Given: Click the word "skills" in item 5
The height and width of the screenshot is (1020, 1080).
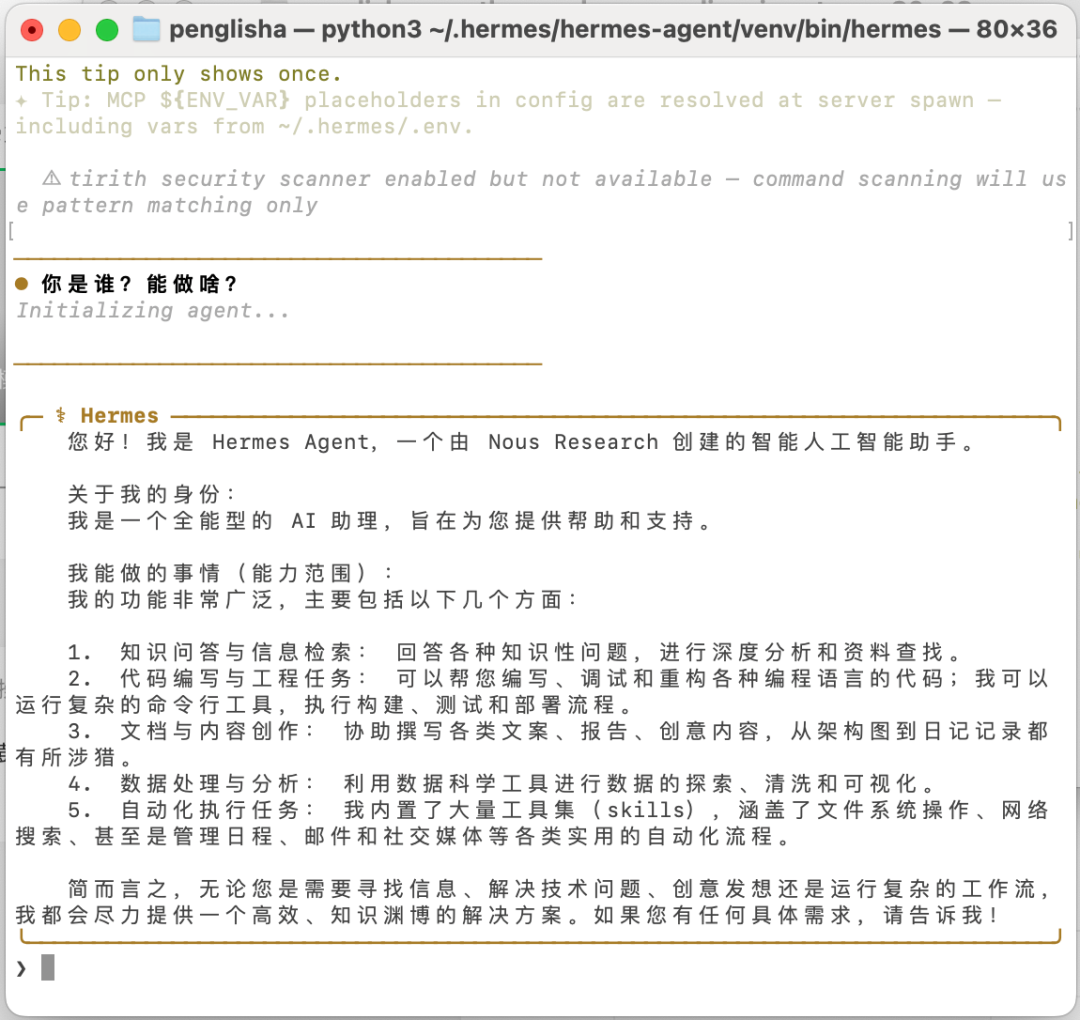Looking at the screenshot, I should point(647,810).
